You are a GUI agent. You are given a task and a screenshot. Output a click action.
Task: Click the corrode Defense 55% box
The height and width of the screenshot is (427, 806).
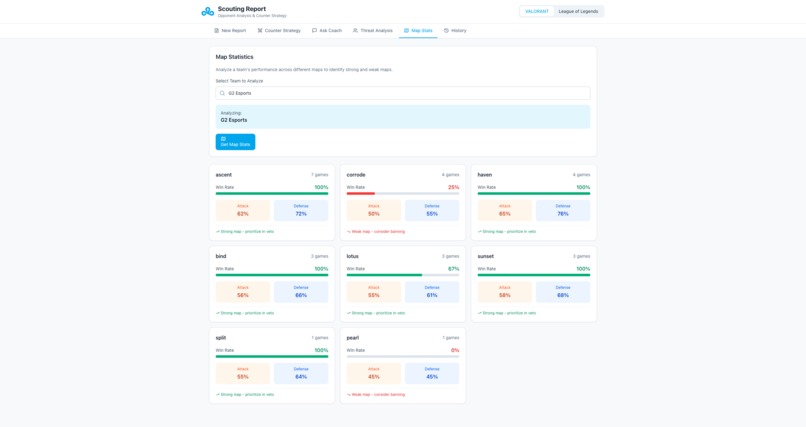point(432,211)
